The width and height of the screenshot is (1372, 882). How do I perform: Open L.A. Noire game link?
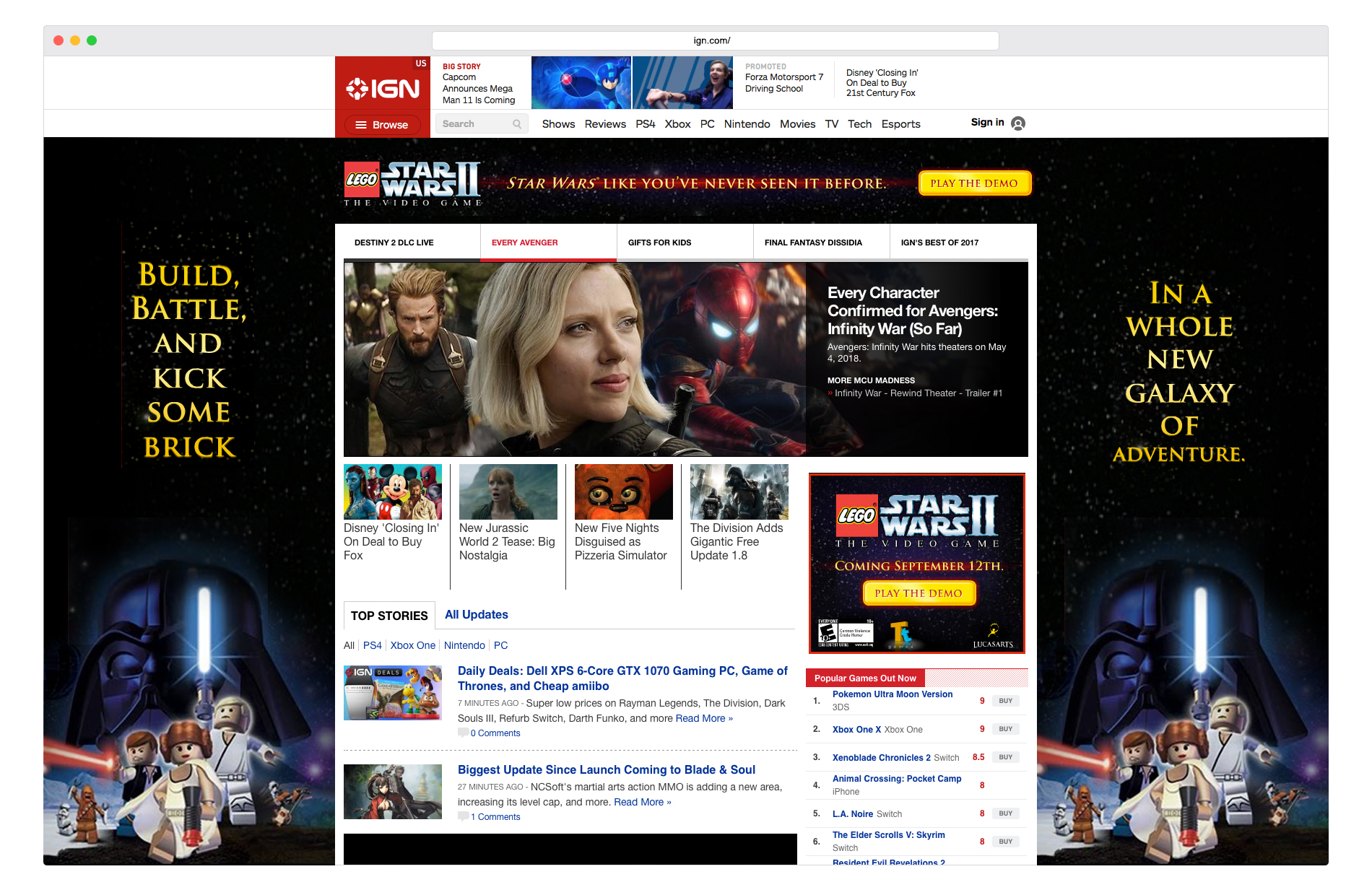click(x=853, y=814)
